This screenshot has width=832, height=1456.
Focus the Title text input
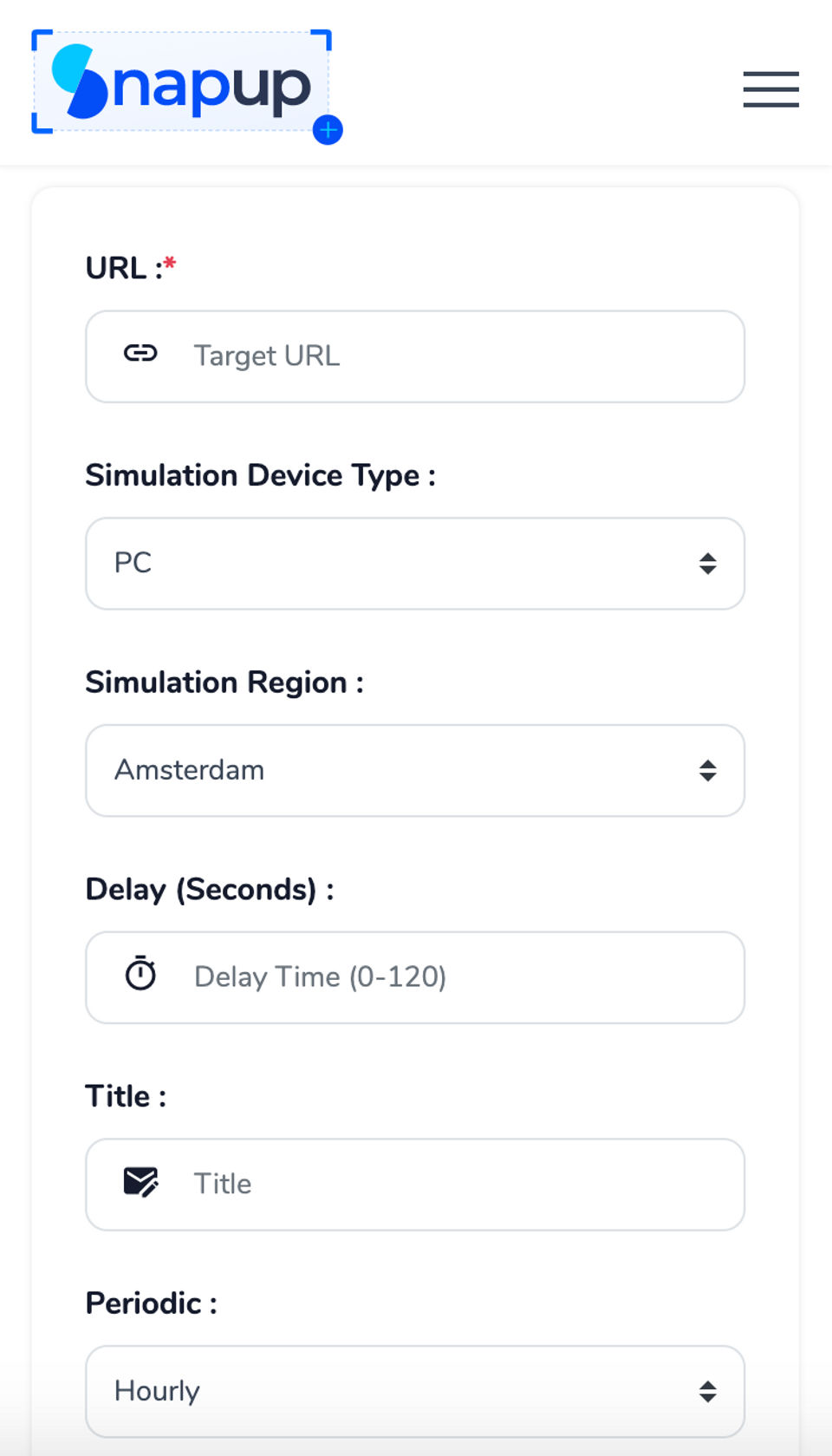(x=451, y=1185)
